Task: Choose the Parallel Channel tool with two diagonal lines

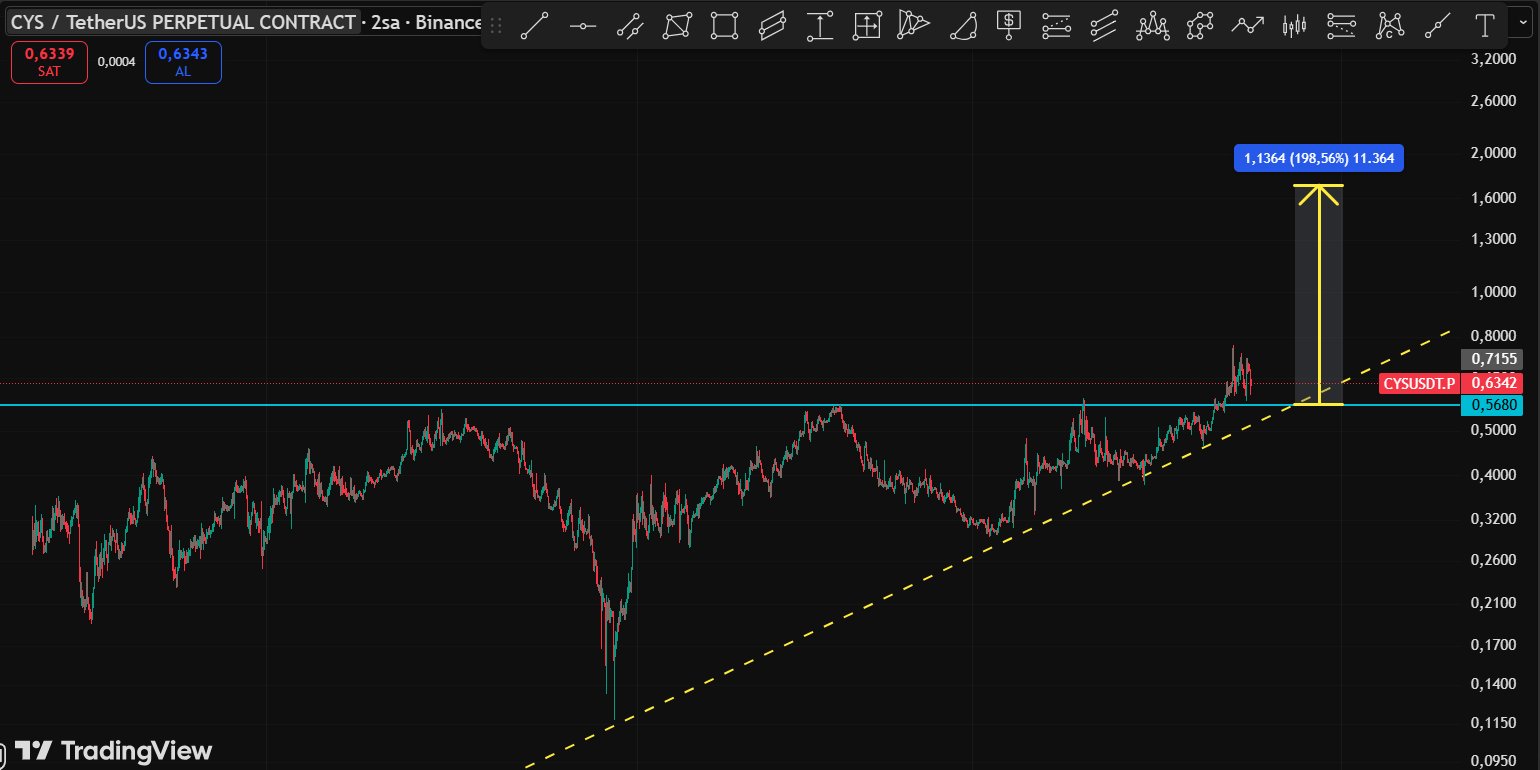Action: tap(630, 25)
